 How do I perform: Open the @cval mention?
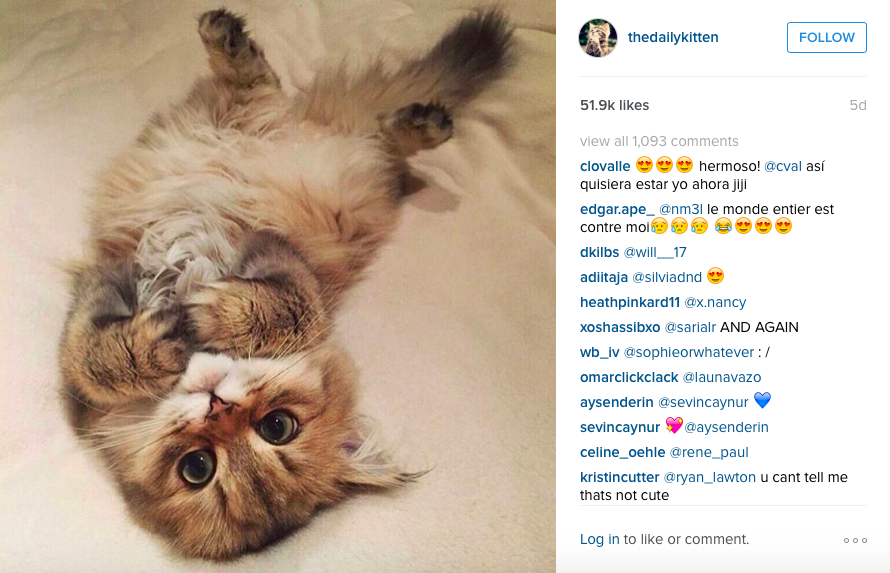click(x=783, y=166)
